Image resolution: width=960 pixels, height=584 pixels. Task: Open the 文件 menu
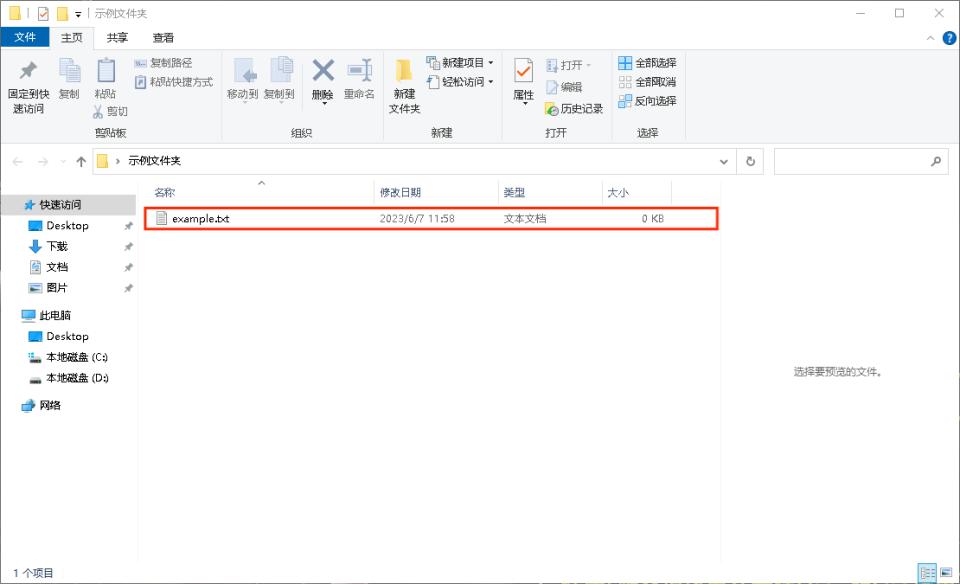tap(25, 37)
